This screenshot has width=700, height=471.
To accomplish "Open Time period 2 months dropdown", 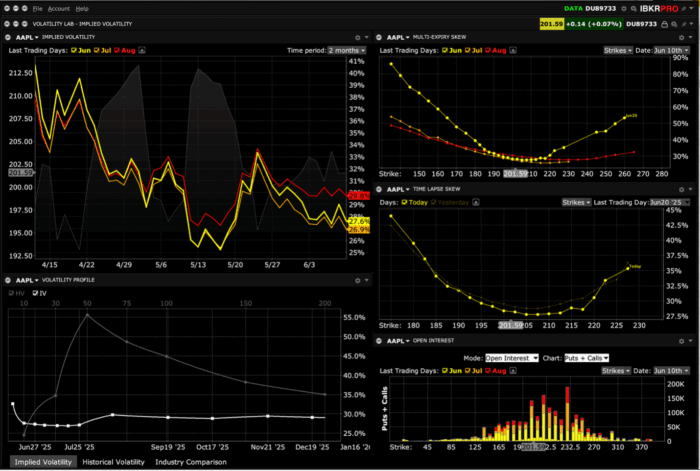I will (x=347, y=50).
